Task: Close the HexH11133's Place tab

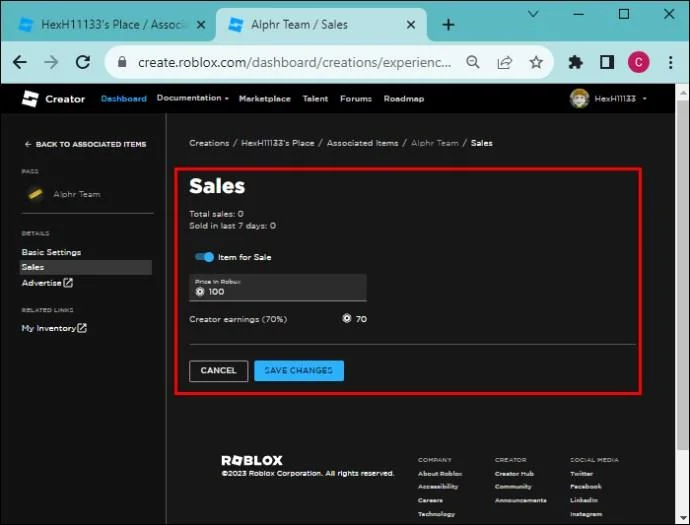Action: pyautogui.click(x=201, y=25)
